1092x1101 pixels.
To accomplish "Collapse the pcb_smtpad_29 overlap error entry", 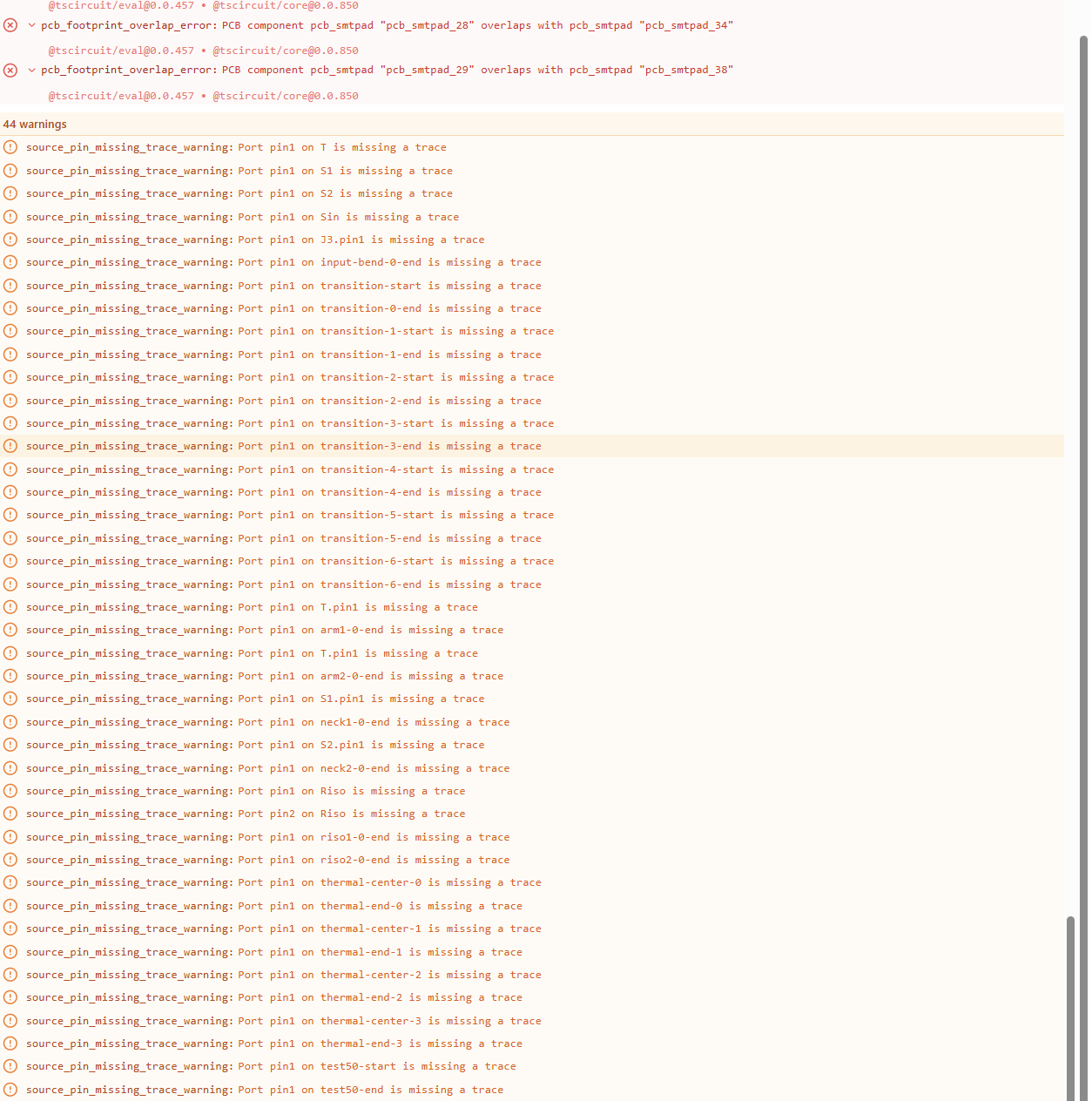I will [32, 70].
